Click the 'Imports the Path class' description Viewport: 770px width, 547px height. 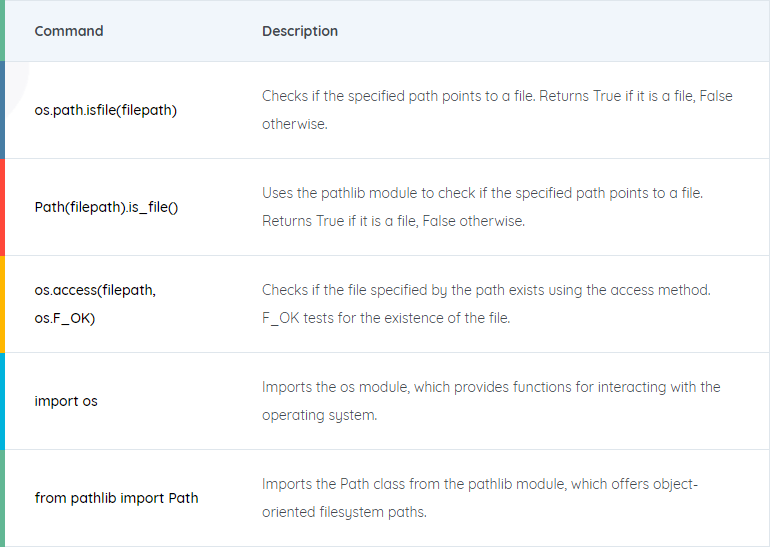pos(480,497)
